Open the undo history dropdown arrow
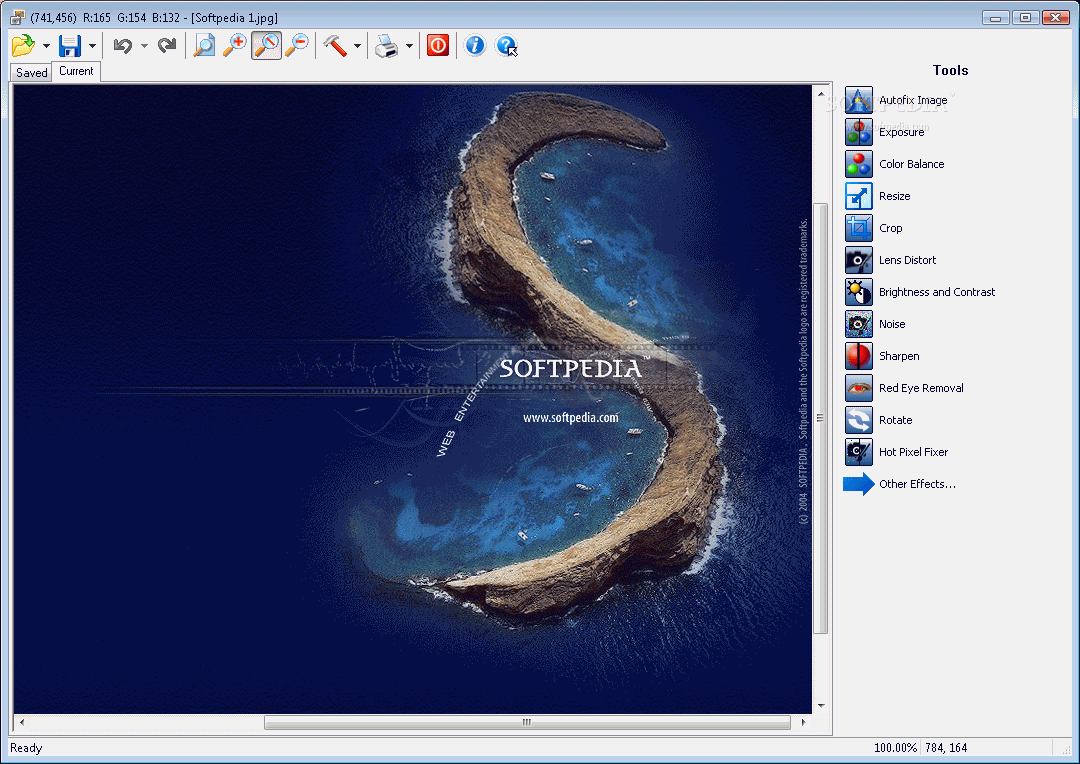This screenshot has width=1080, height=764. click(x=144, y=46)
